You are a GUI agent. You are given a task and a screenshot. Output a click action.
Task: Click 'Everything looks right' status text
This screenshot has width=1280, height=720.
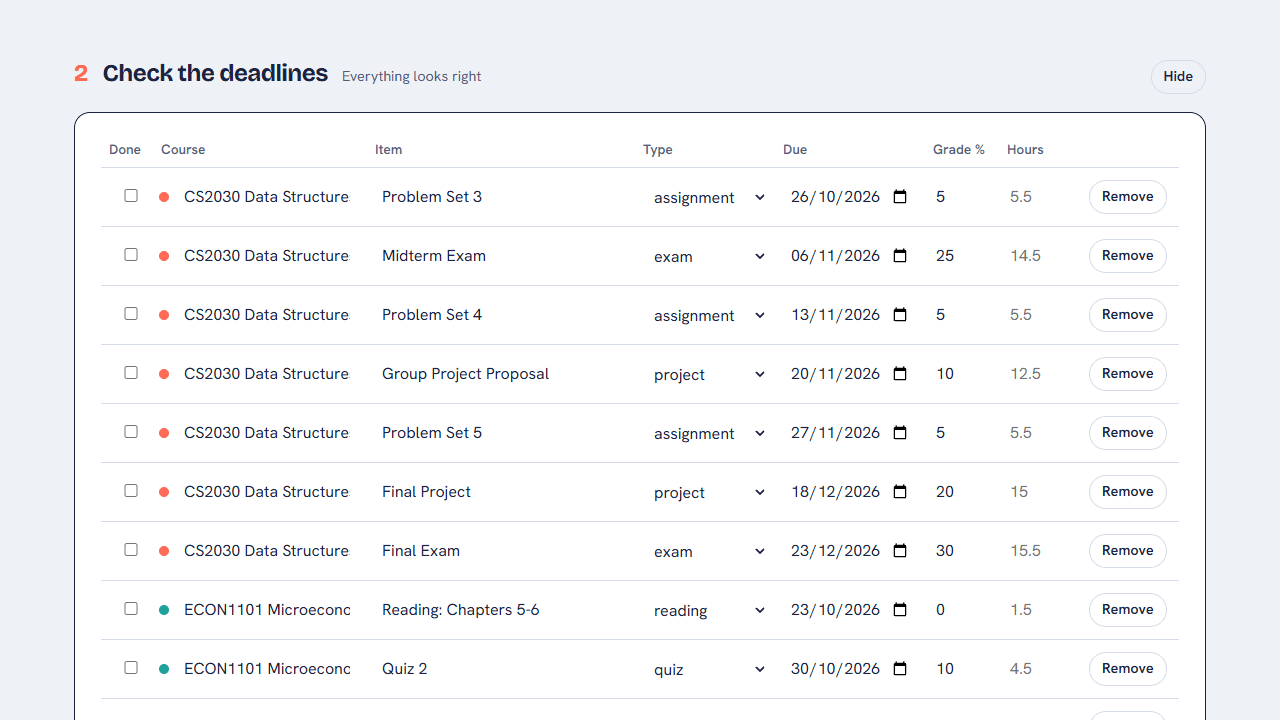pyautogui.click(x=412, y=76)
